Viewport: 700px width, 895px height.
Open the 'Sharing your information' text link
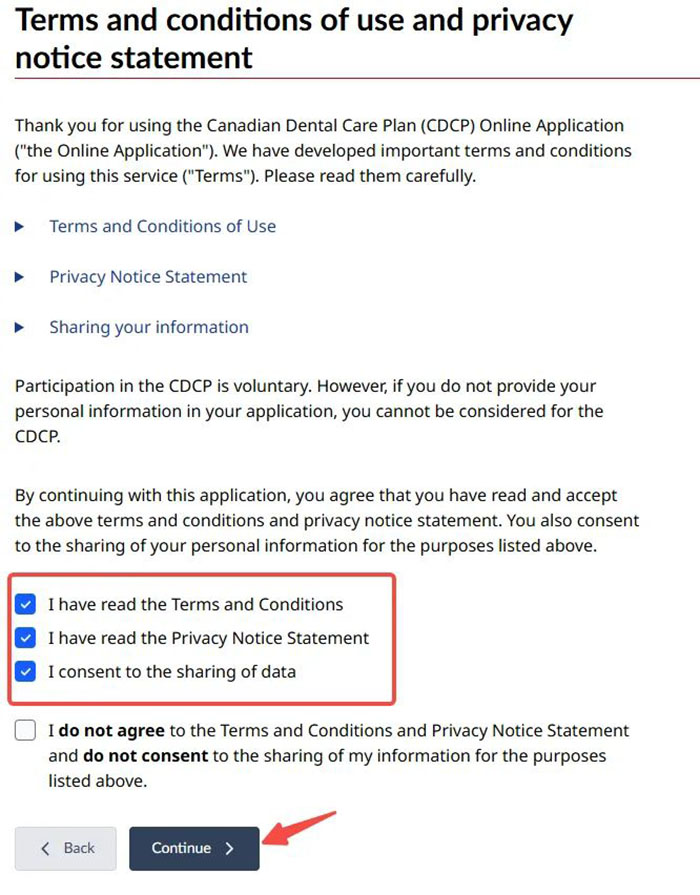point(149,327)
